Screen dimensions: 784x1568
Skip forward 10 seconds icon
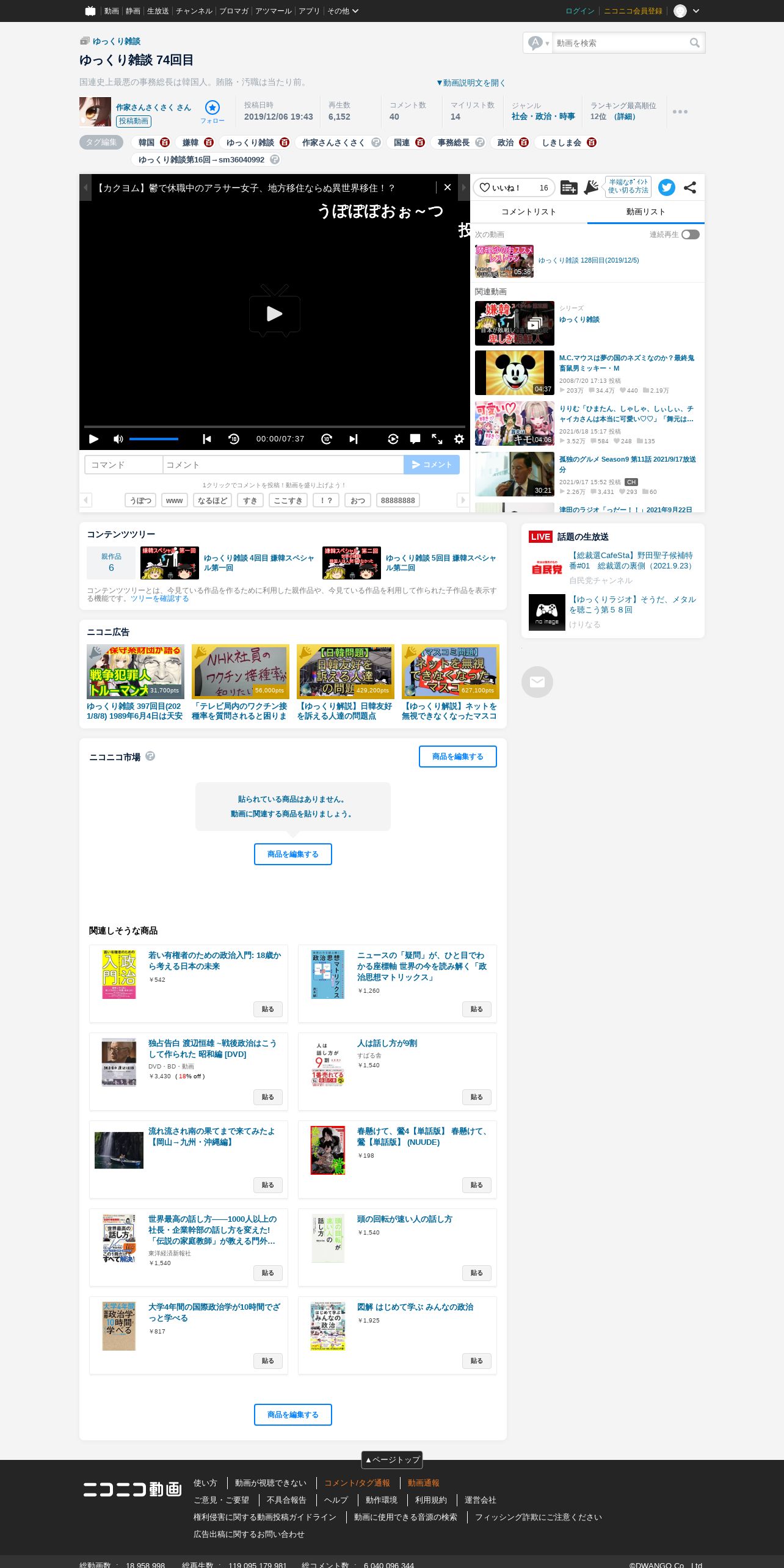pos(327,438)
